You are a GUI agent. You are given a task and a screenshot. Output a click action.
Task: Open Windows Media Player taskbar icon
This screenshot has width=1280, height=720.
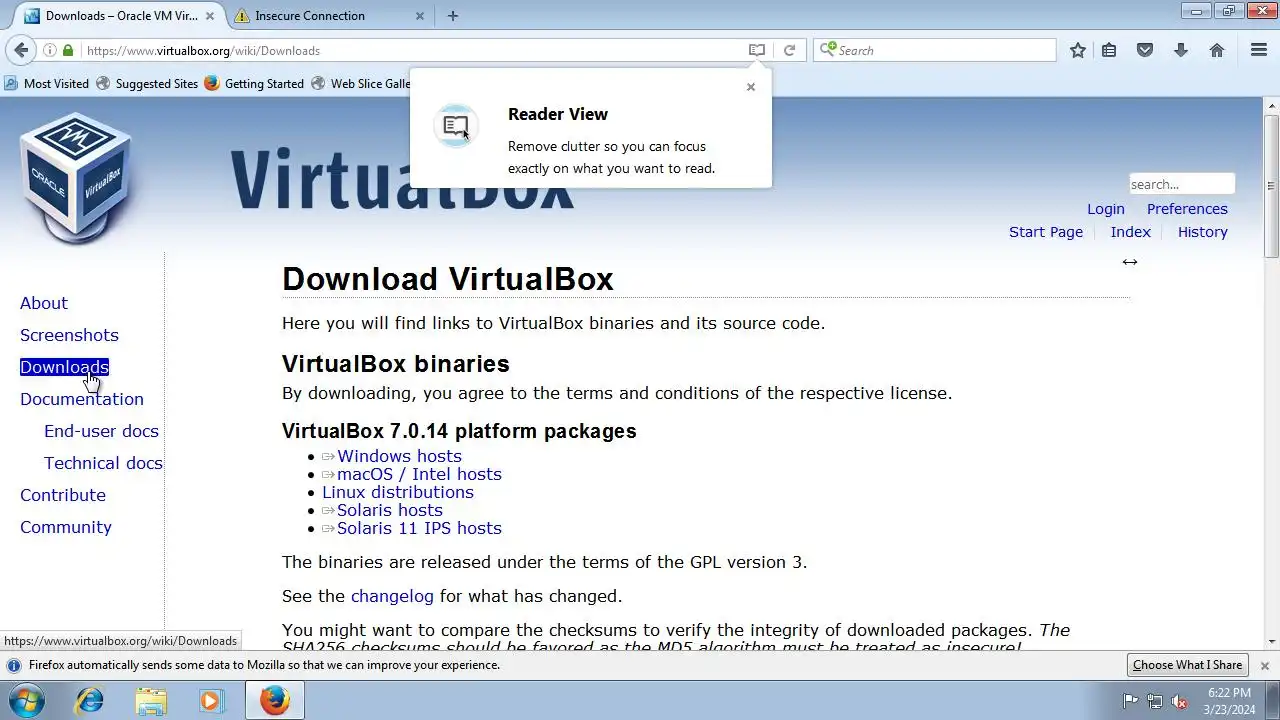pyautogui.click(x=211, y=701)
